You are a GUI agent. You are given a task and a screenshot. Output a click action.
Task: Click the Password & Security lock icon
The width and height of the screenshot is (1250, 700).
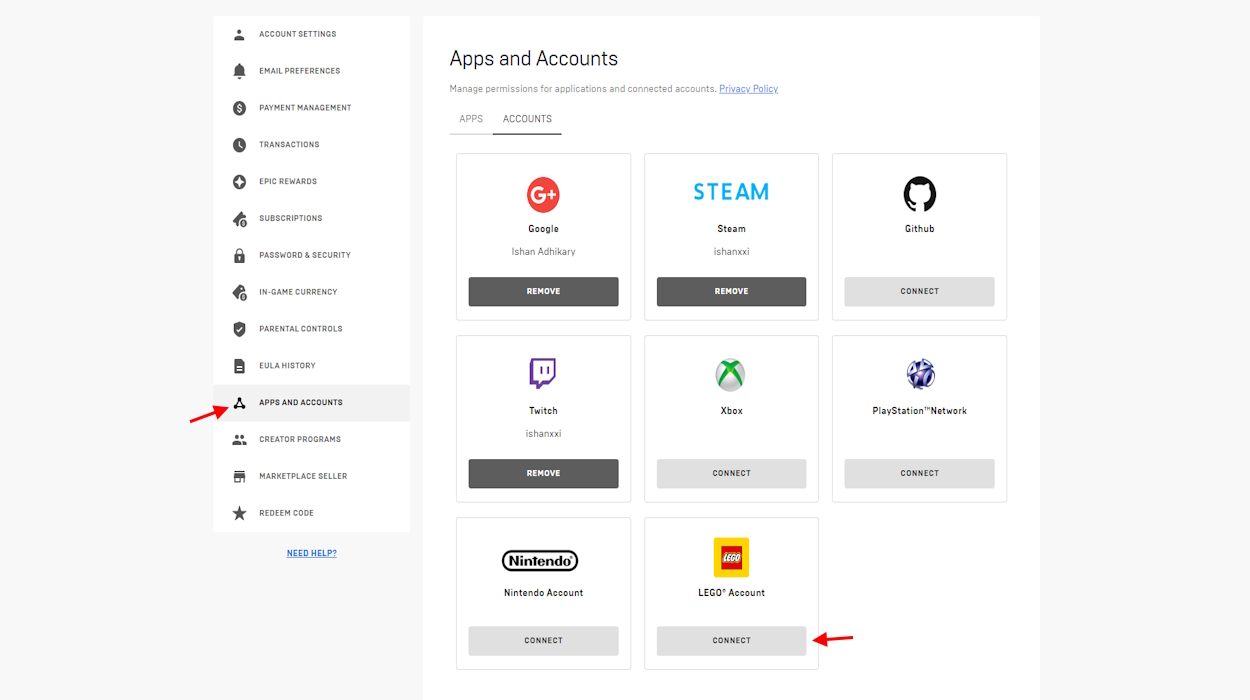[239, 255]
